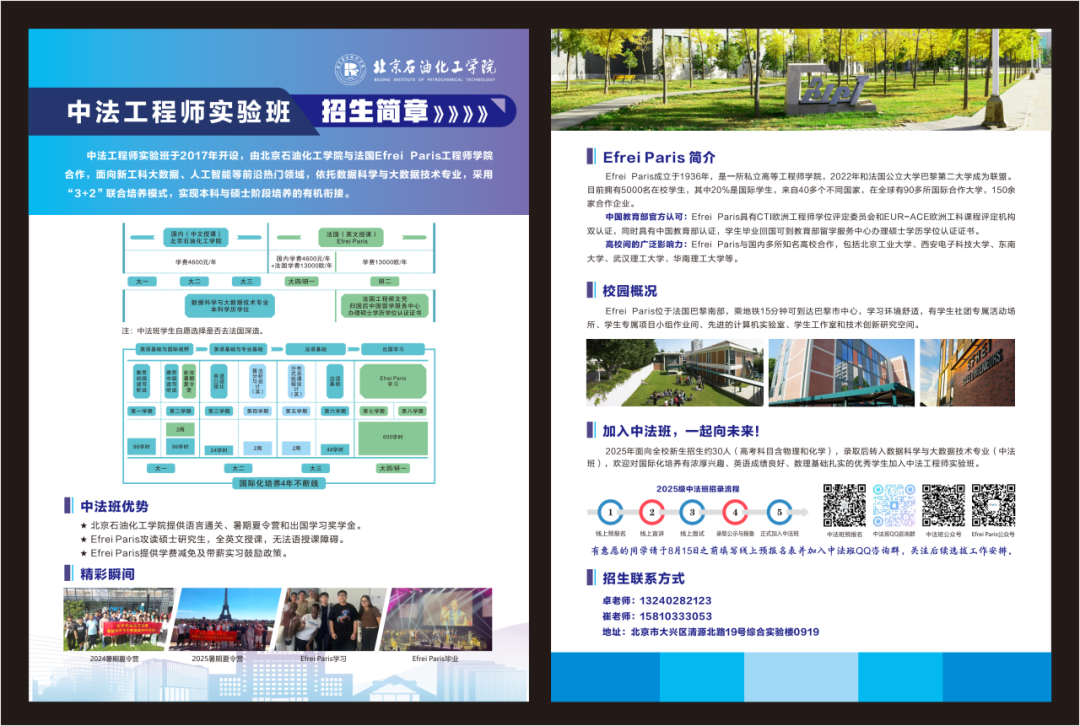
Task: Click the bullet about 语言通关、暑期夏令营 scholarships
Action: (x=221, y=525)
